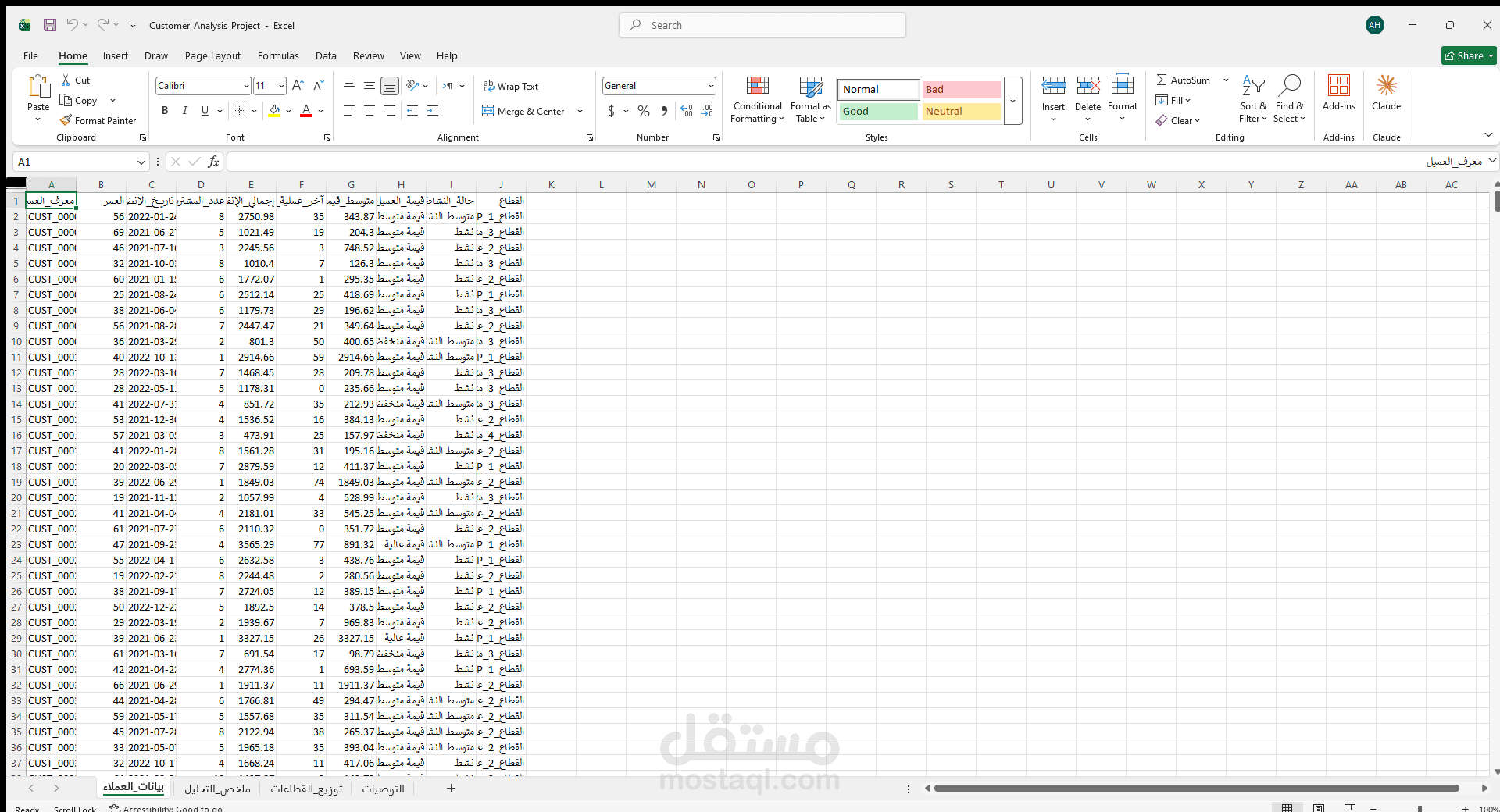The image size is (1500, 812).
Task: Collapse the ribbon with chevron
Action: point(1488,135)
